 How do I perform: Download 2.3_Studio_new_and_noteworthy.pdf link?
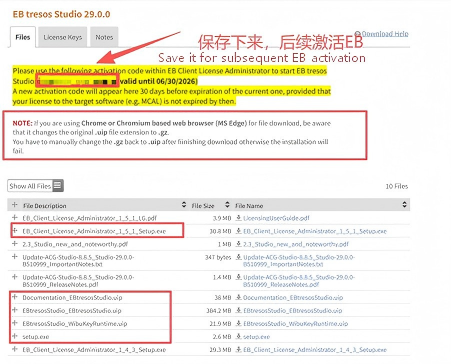click(x=296, y=244)
